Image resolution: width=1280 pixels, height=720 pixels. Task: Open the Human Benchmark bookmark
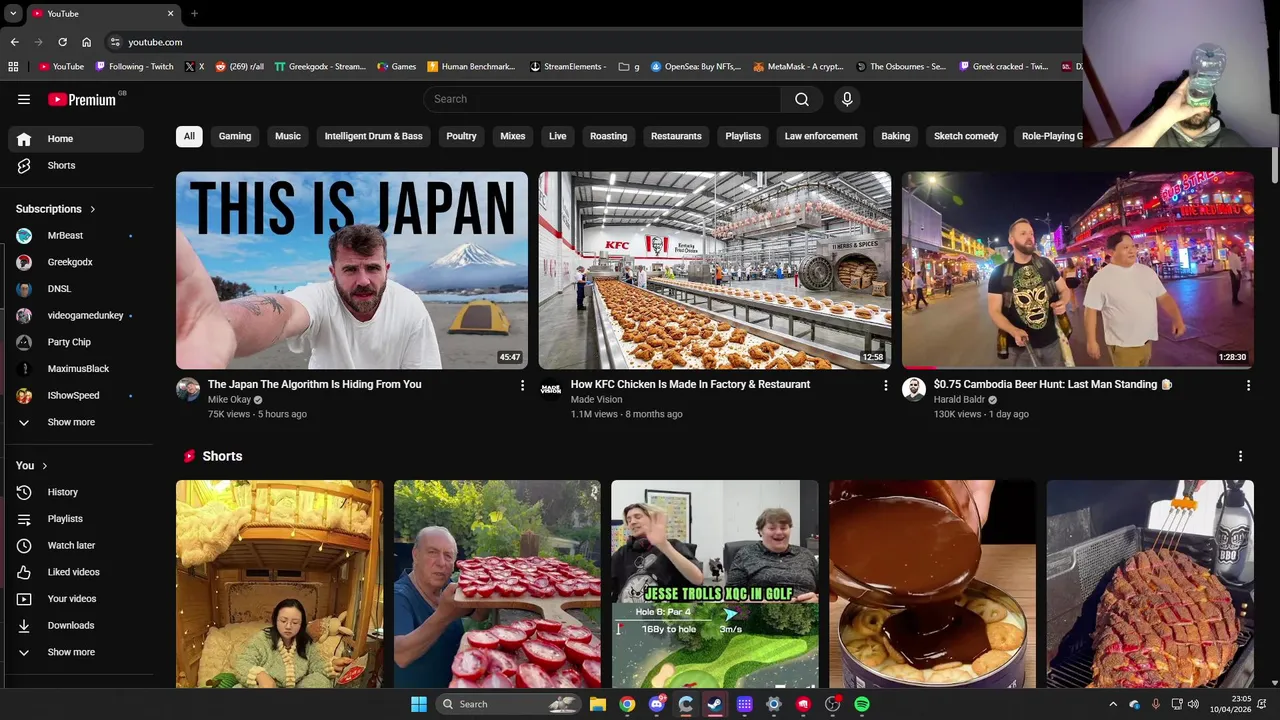pos(471,67)
